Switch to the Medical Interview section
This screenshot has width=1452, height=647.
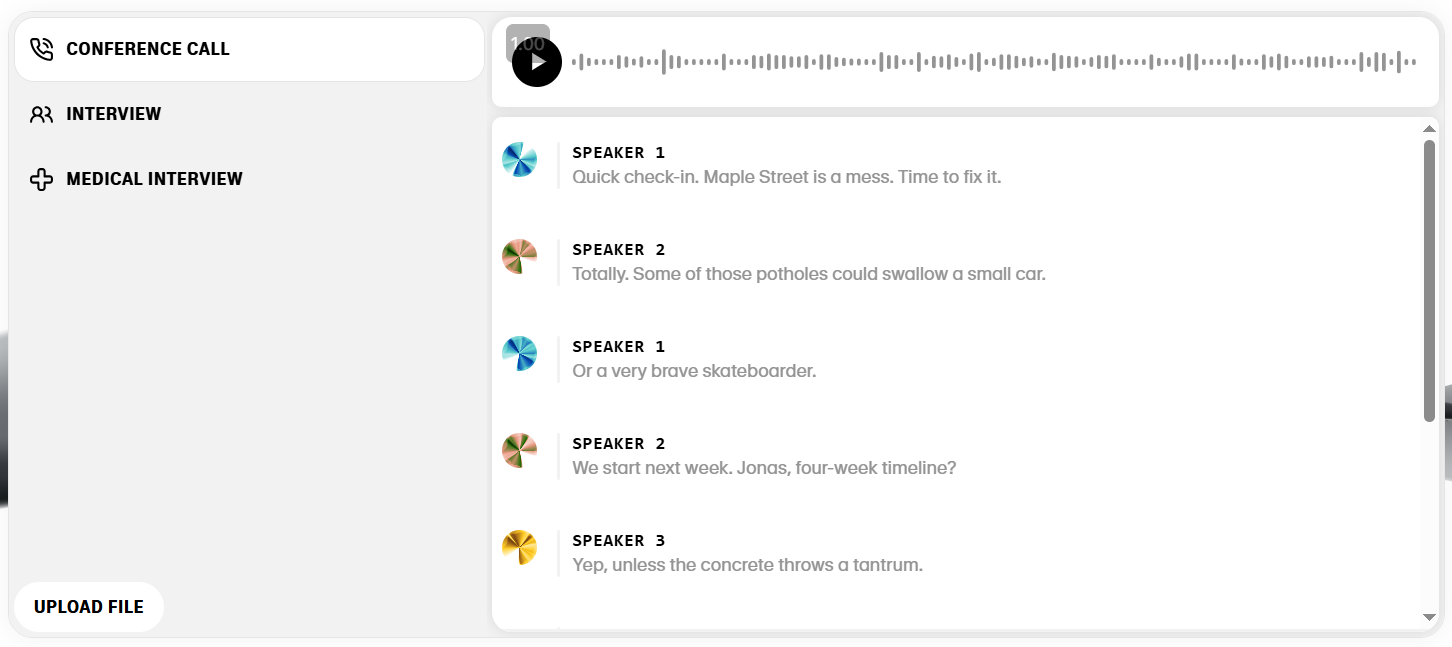[x=154, y=179]
